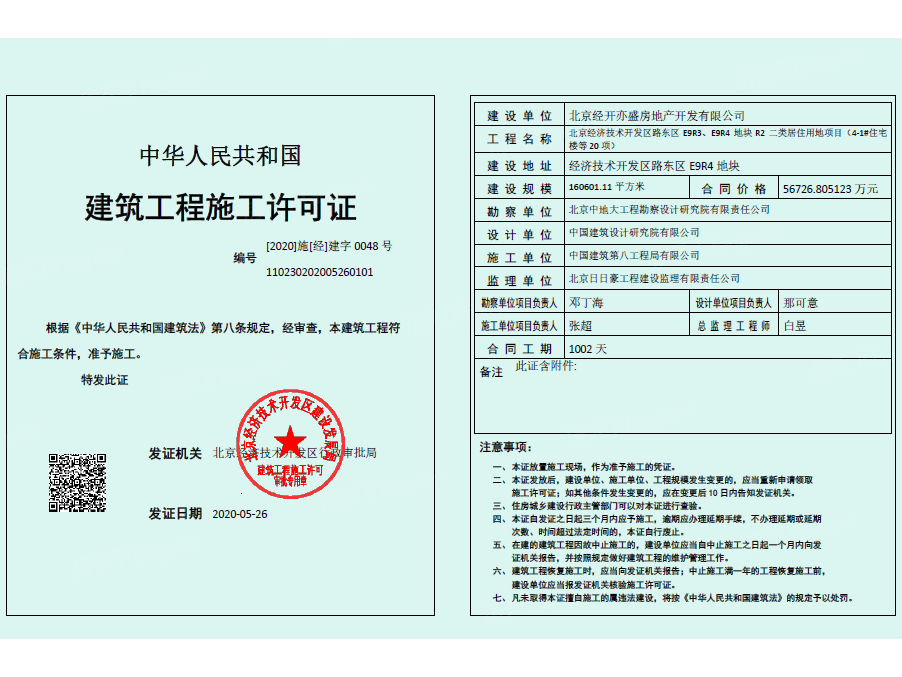Image resolution: width=902 pixels, height=677 pixels.
Task: Click the name 张超
Action: click(580, 326)
